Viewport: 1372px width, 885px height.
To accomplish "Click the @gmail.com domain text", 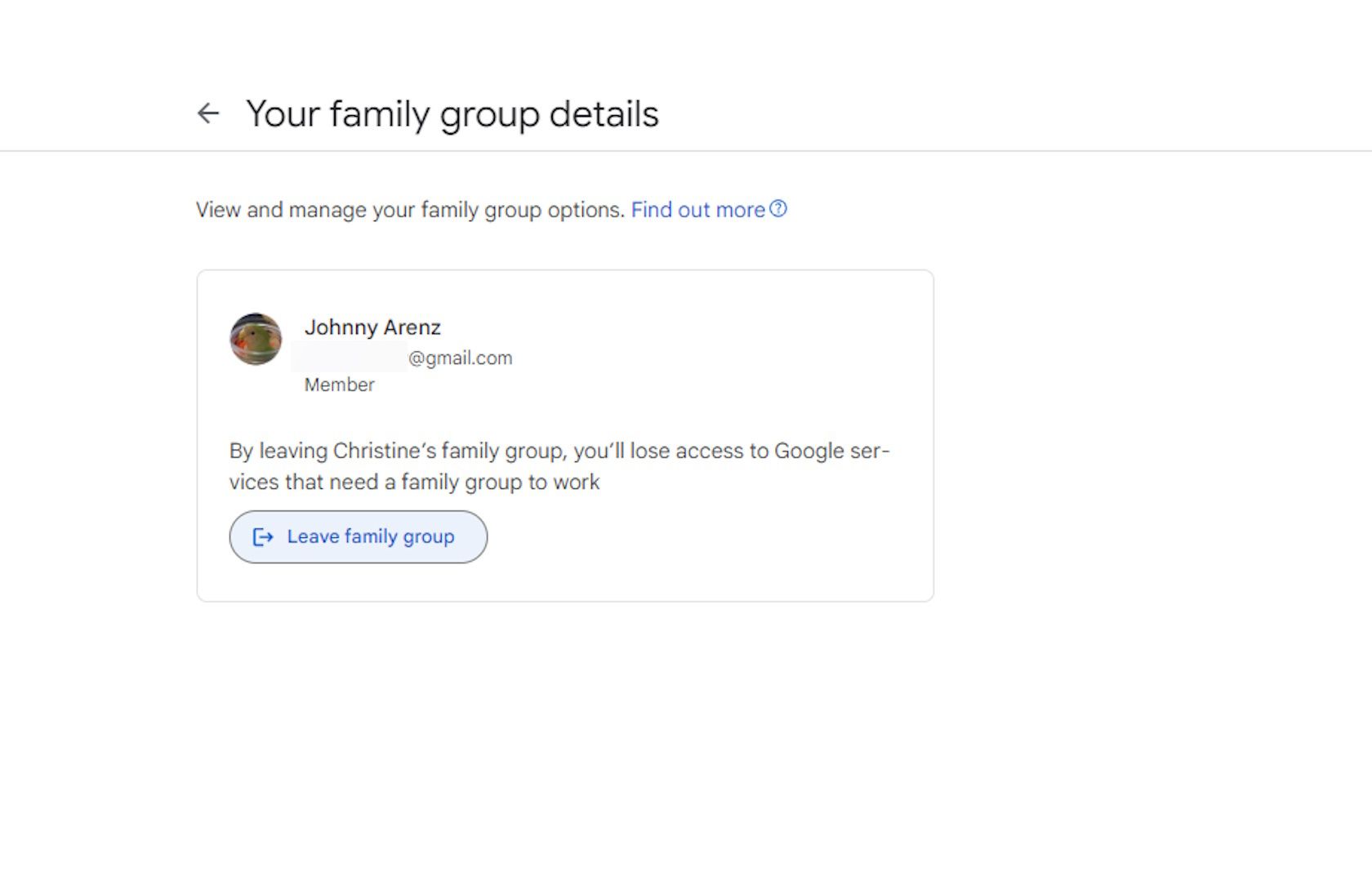I will pyautogui.click(x=461, y=357).
